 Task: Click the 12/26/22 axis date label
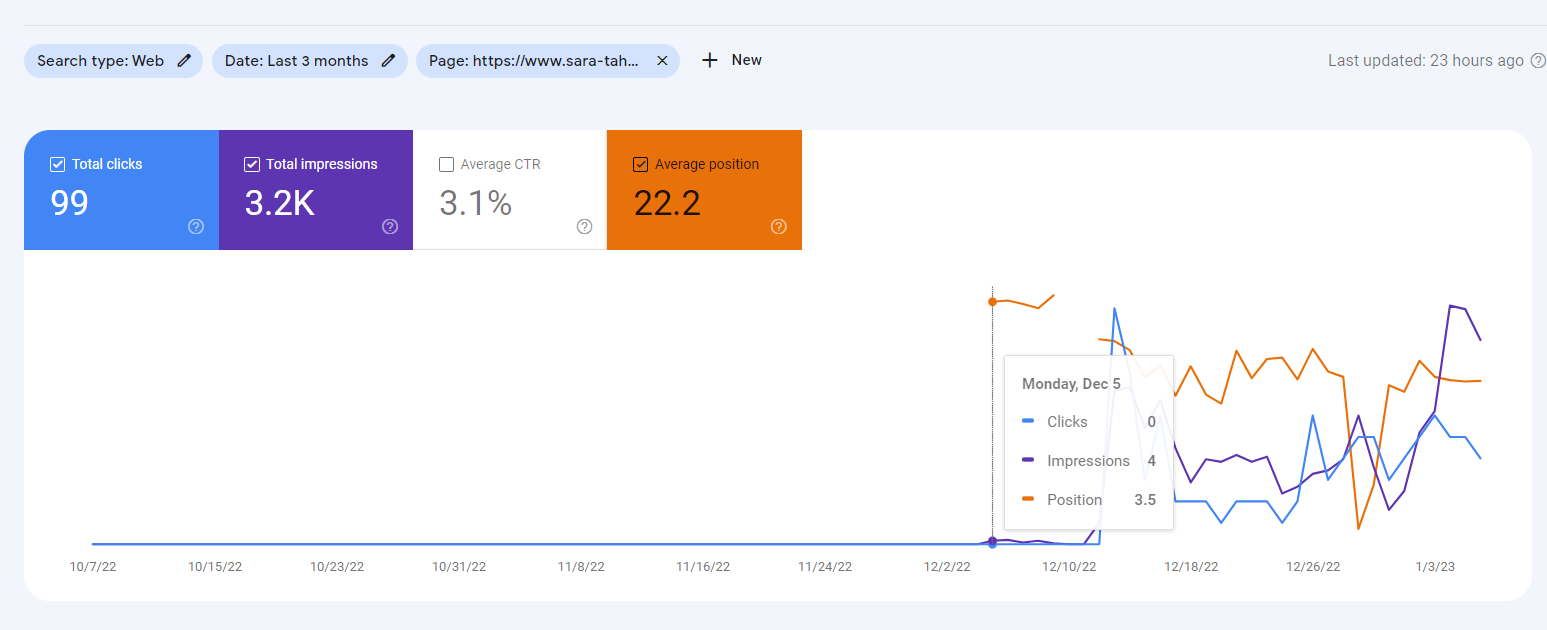pyautogui.click(x=1313, y=566)
